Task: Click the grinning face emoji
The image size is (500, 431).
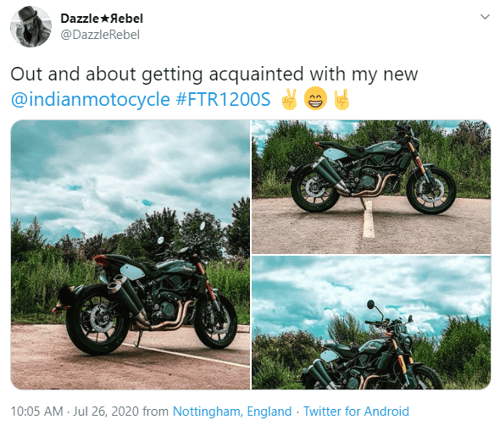Action: coord(315,99)
